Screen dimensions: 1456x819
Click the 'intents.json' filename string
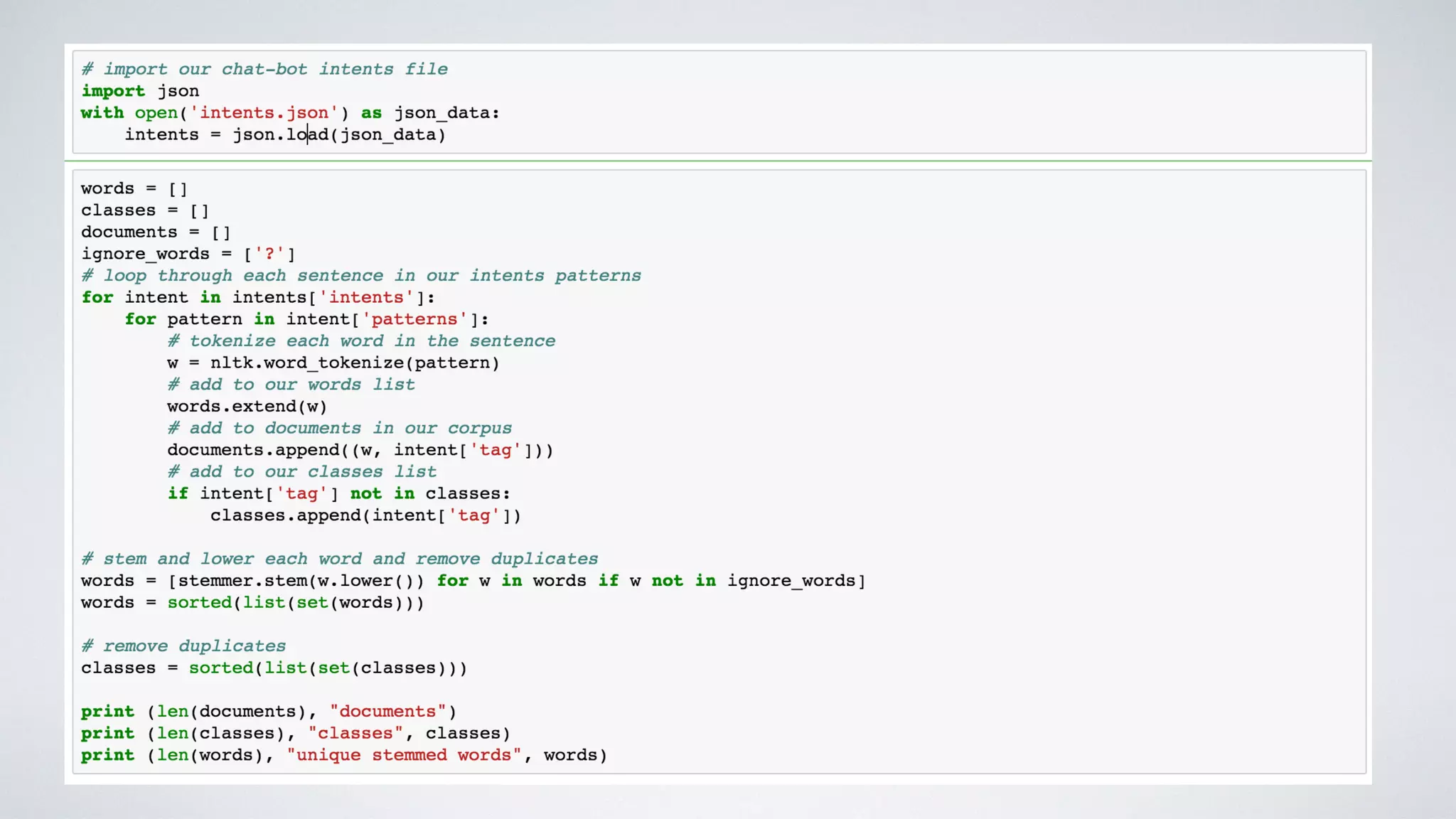(x=264, y=113)
